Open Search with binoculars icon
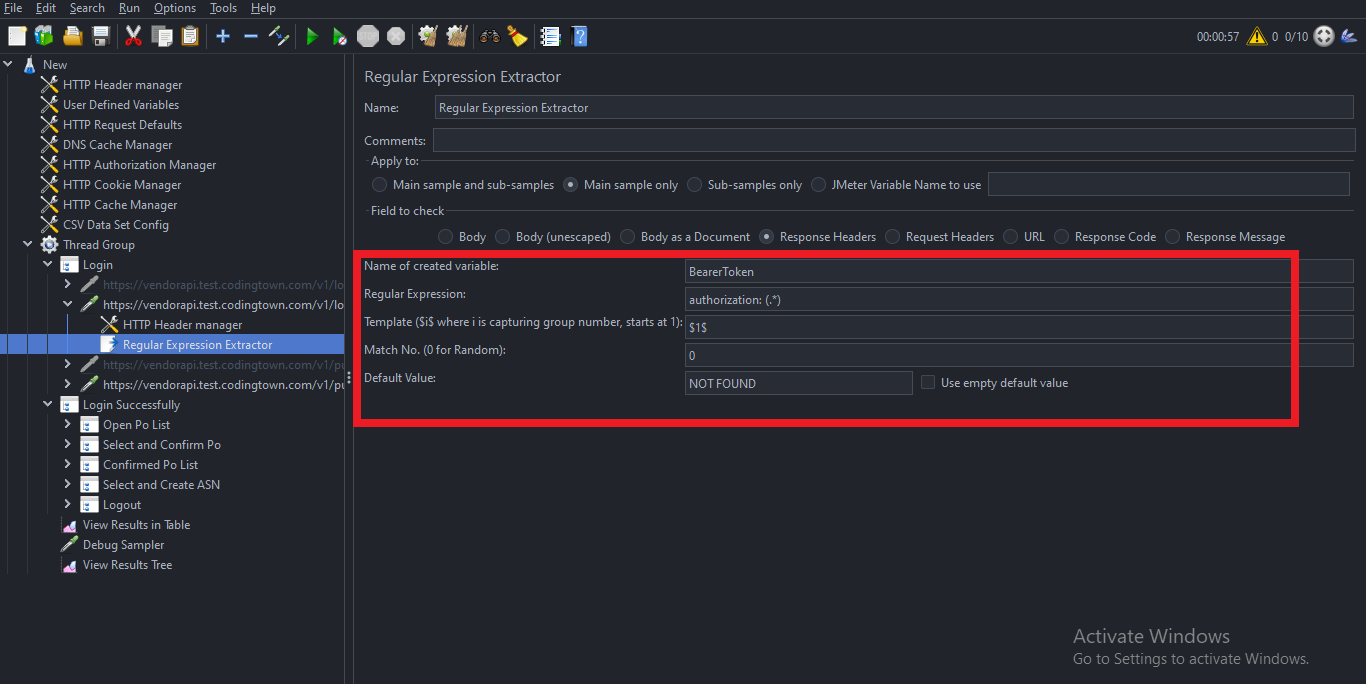This screenshot has width=1366, height=684. [490, 36]
